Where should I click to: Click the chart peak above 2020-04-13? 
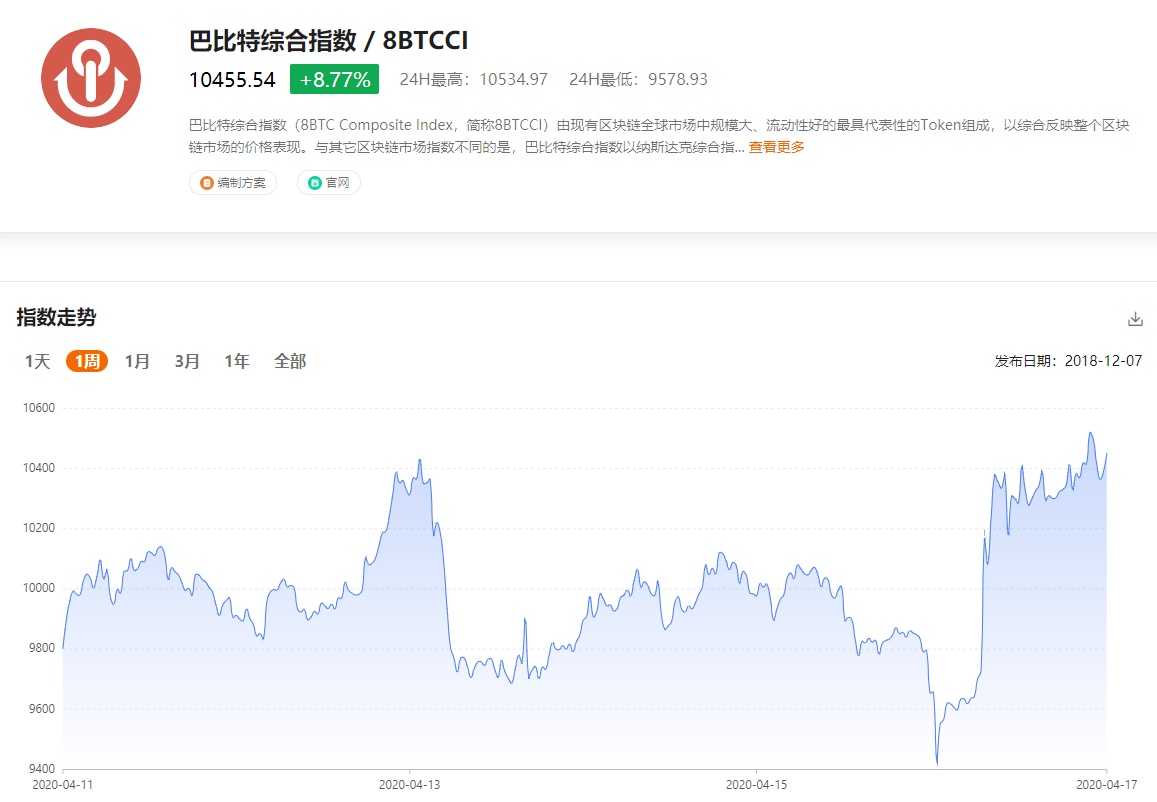click(420, 460)
